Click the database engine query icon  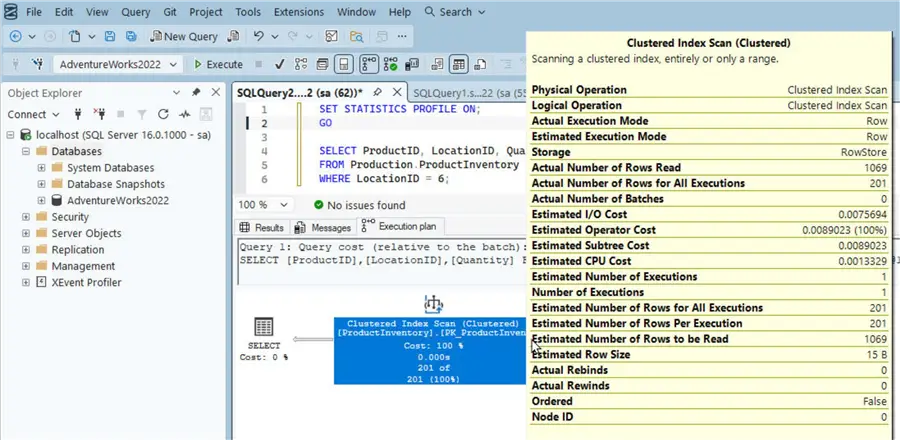coord(233,36)
